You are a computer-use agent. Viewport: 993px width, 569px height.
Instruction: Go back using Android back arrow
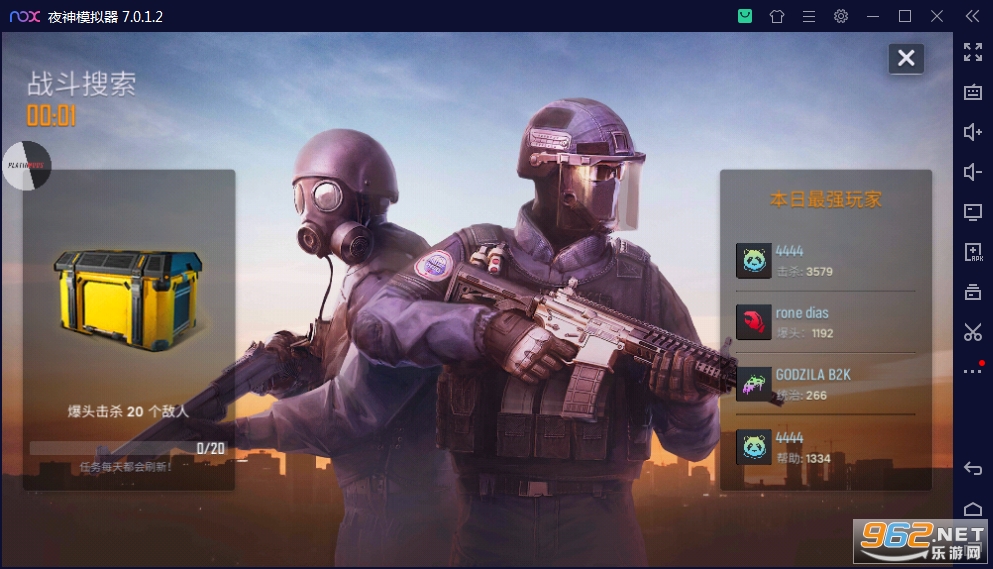tap(973, 469)
